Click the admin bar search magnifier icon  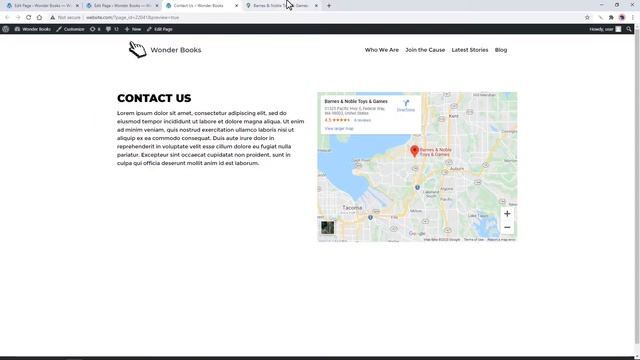coord(629,29)
